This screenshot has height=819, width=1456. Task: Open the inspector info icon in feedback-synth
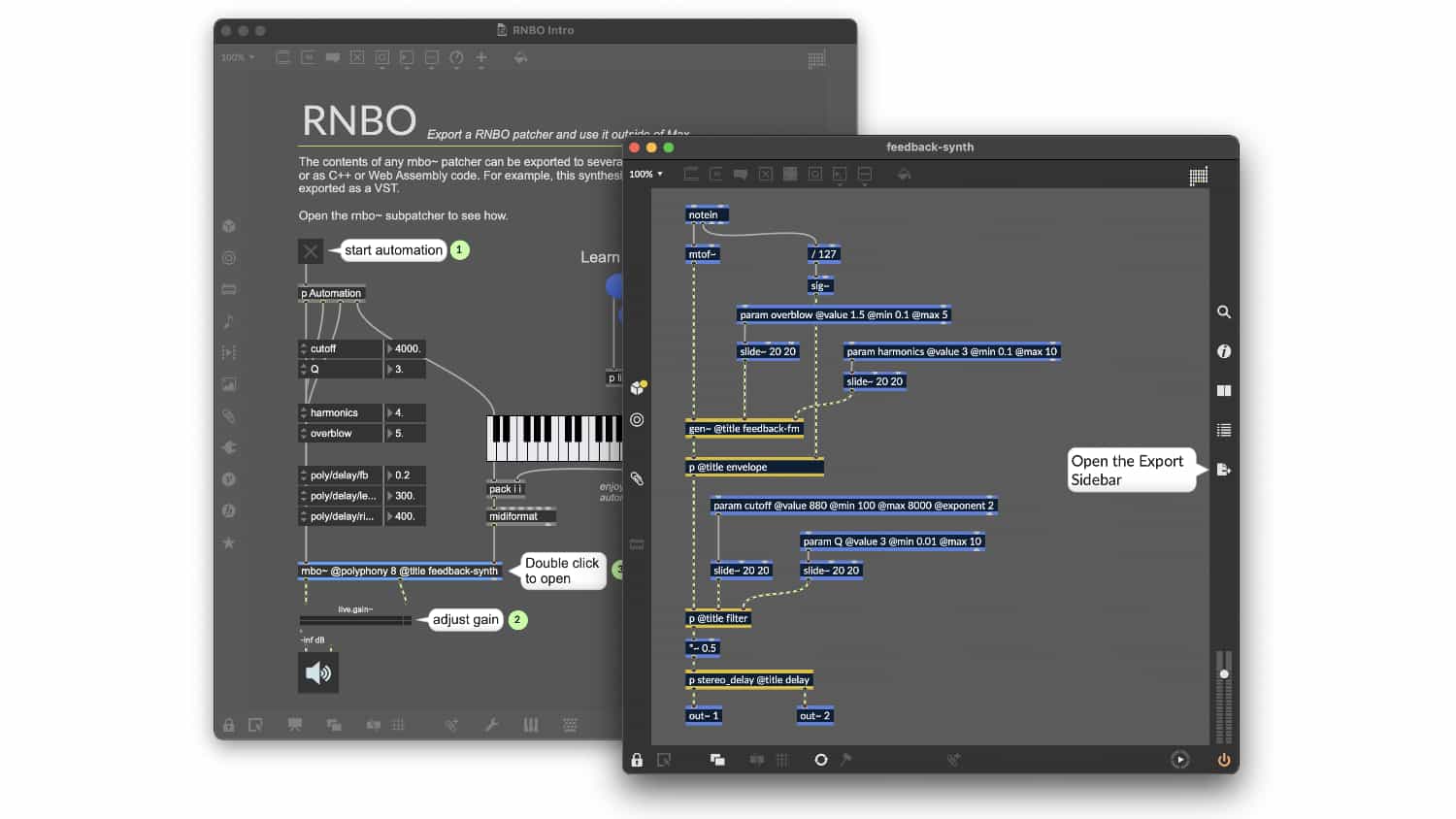(x=1224, y=351)
